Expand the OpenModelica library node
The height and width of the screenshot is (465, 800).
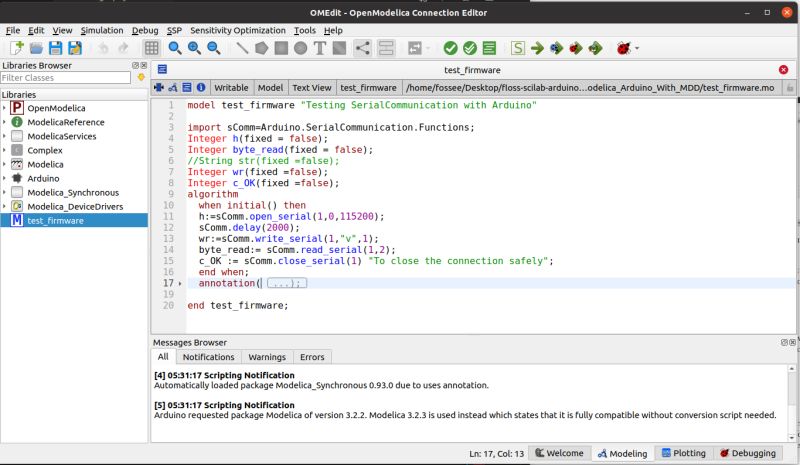(x=4, y=108)
